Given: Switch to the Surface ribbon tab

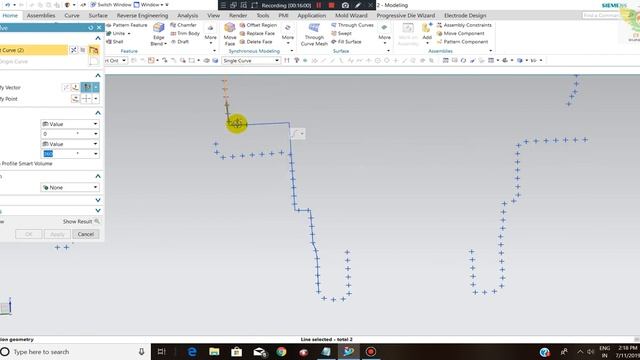Looking at the screenshot, I should point(98,16).
